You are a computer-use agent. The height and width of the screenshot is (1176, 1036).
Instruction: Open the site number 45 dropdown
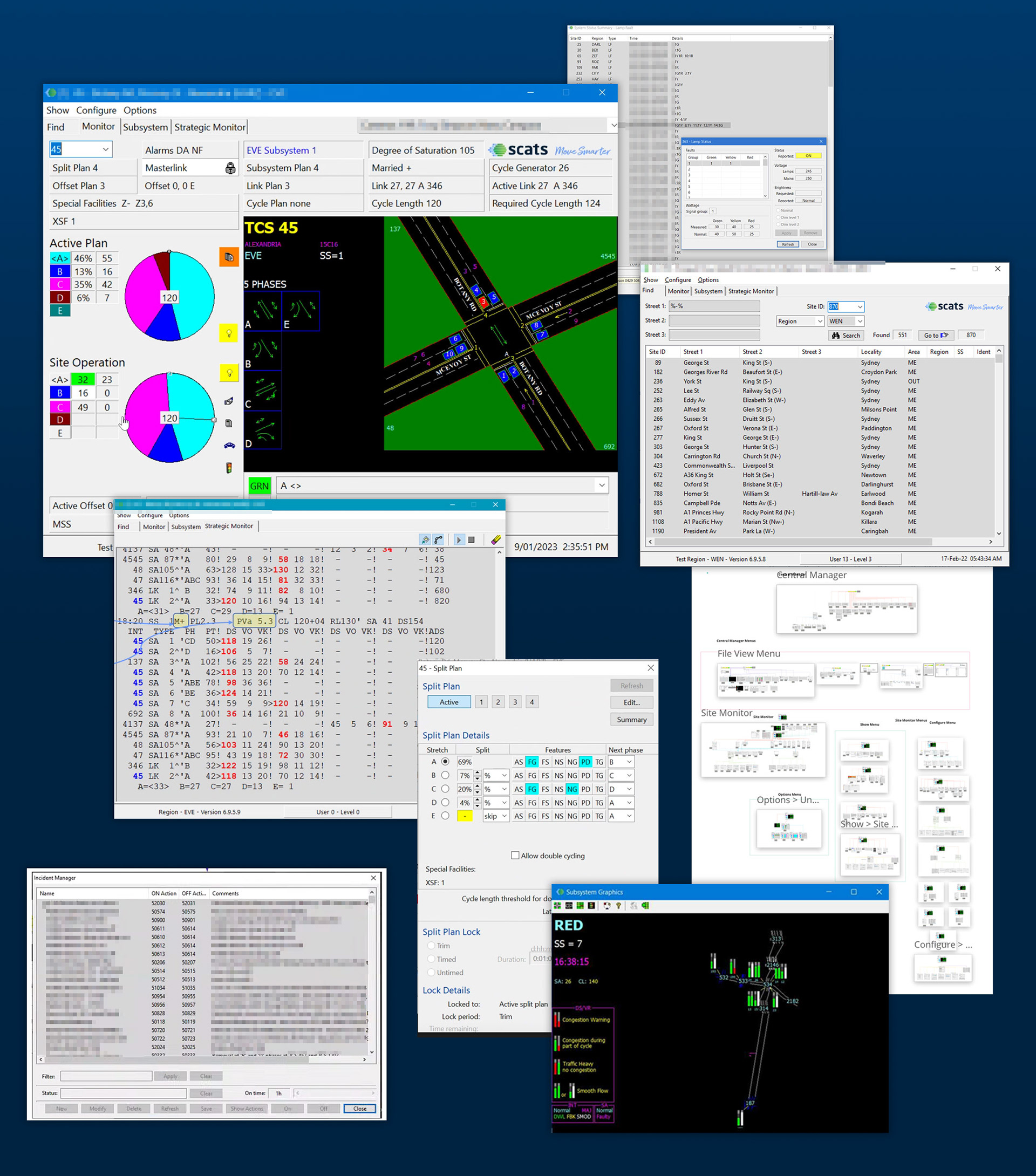click(105, 149)
